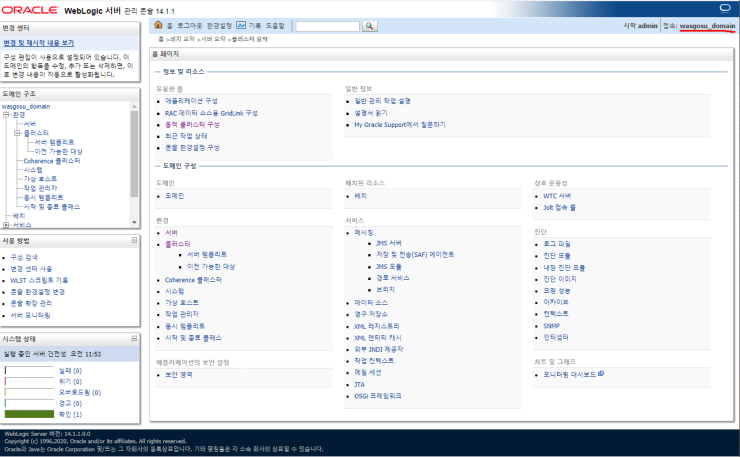Open XML 레지스트리 link
The image size is (740, 457).
[x=377, y=326]
